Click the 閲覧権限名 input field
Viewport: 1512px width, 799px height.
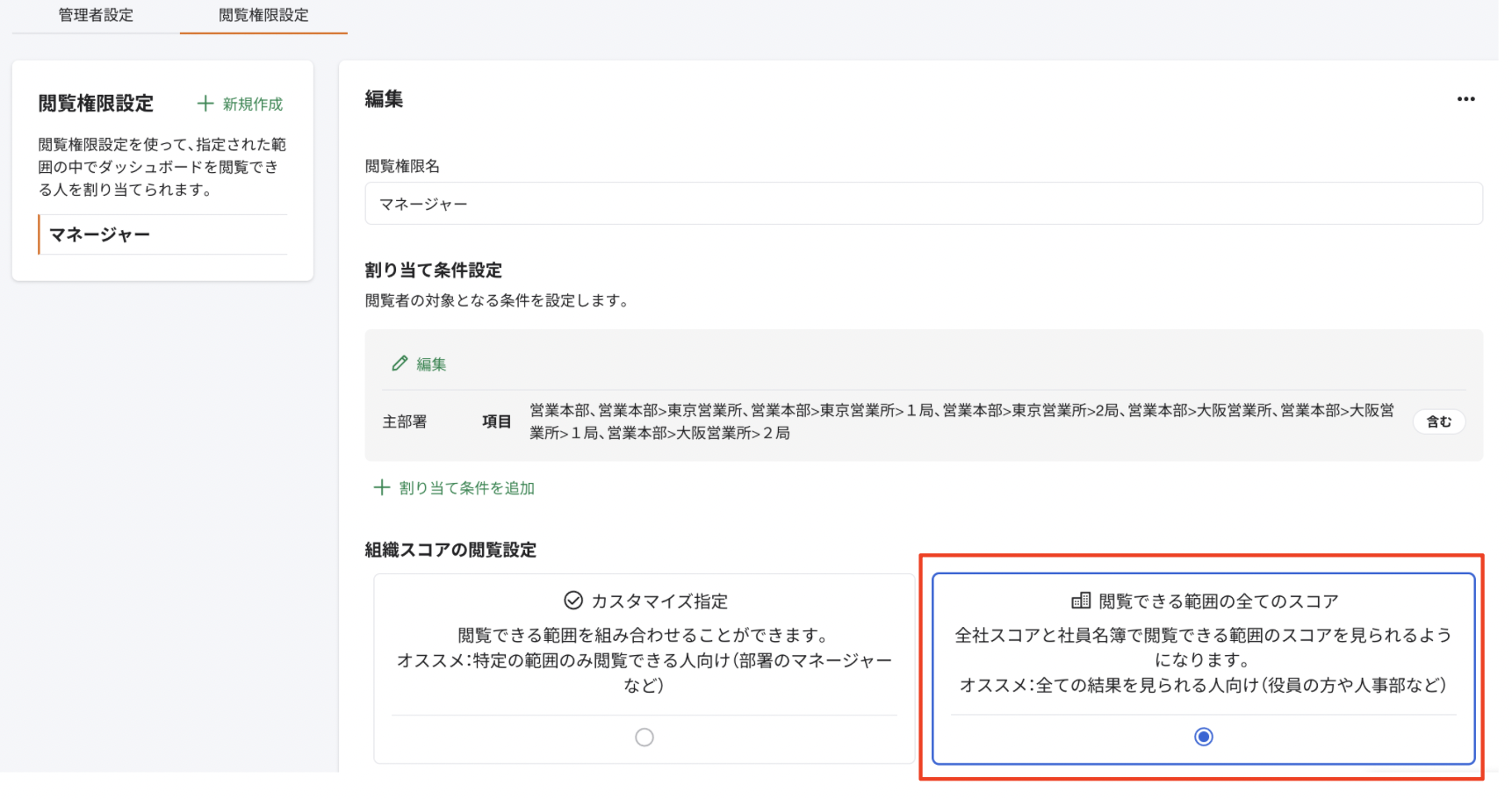pos(923,204)
